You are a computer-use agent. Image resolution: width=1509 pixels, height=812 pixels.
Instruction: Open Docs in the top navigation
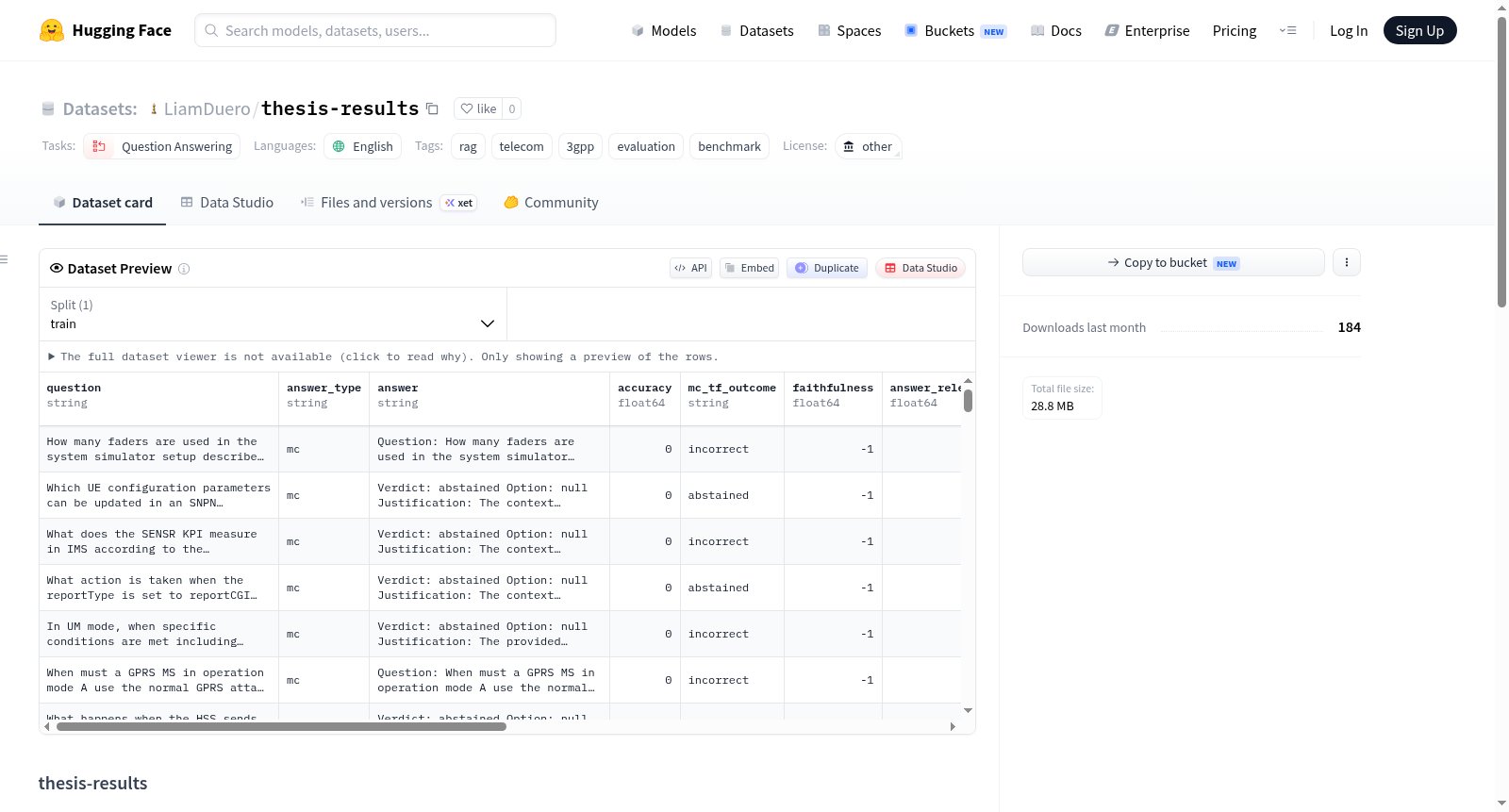tap(1056, 30)
